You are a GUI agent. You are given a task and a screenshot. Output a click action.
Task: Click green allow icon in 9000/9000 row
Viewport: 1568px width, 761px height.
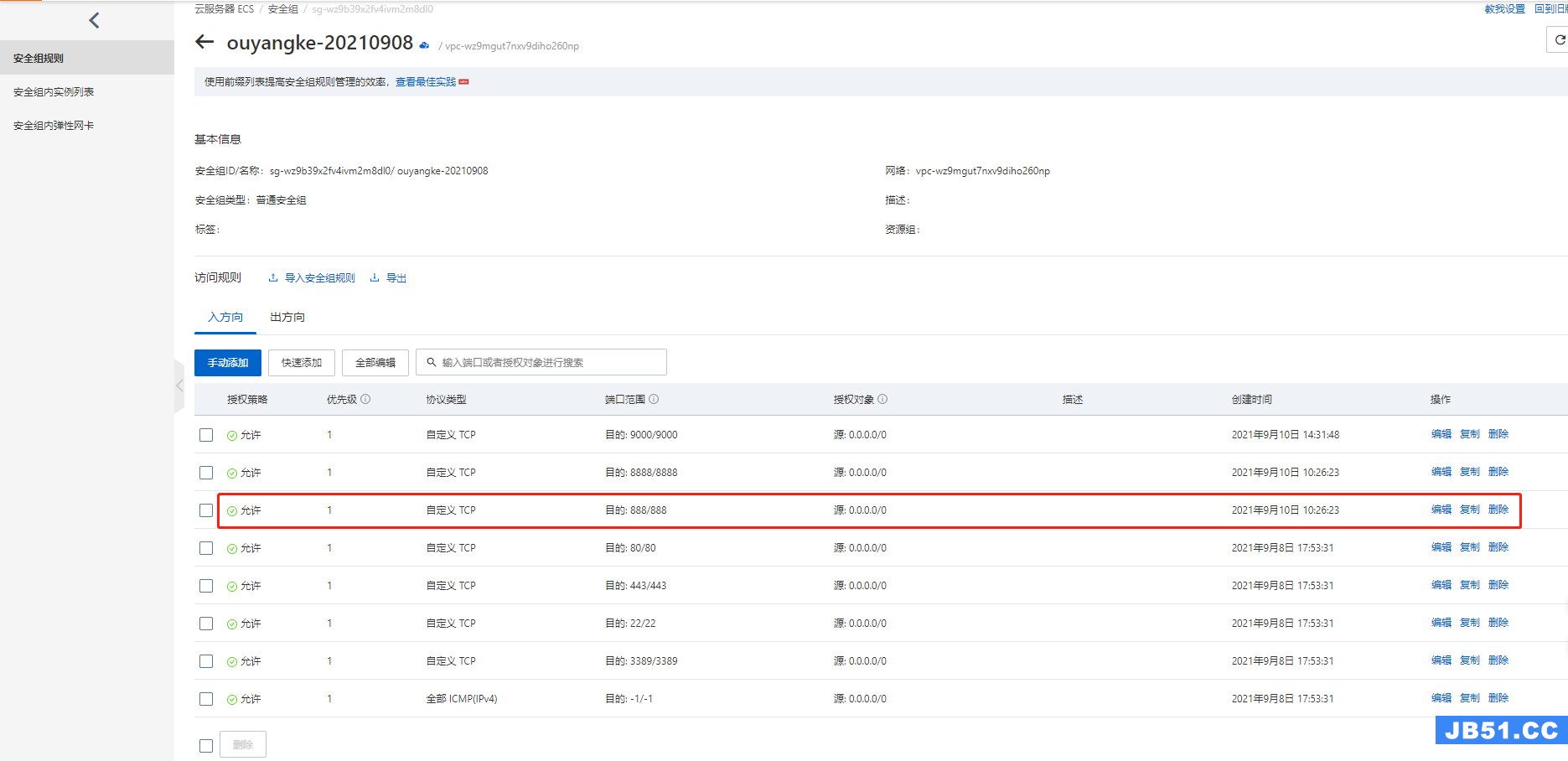(x=232, y=436)
